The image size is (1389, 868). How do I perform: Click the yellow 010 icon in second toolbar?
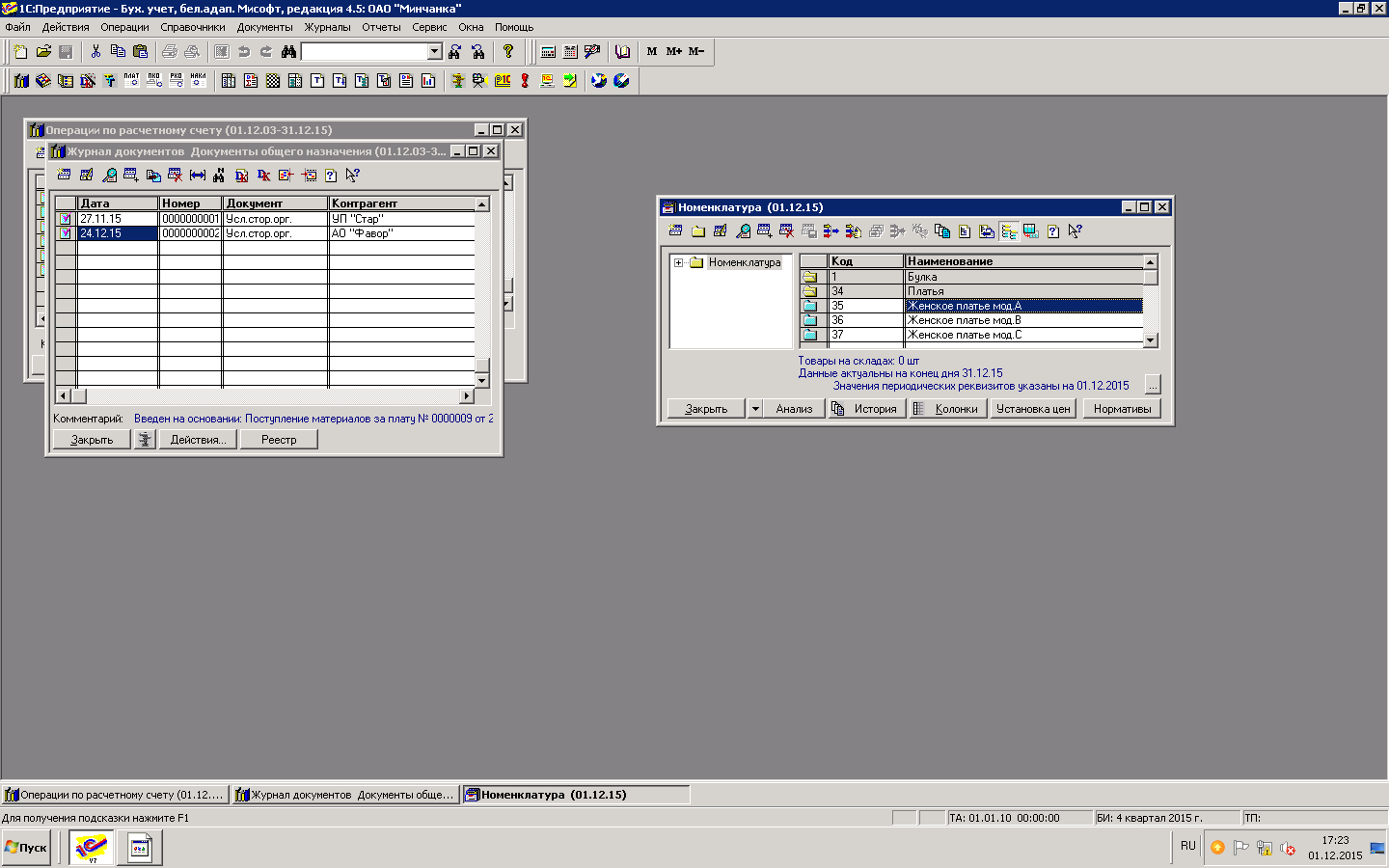click(503, 80)
